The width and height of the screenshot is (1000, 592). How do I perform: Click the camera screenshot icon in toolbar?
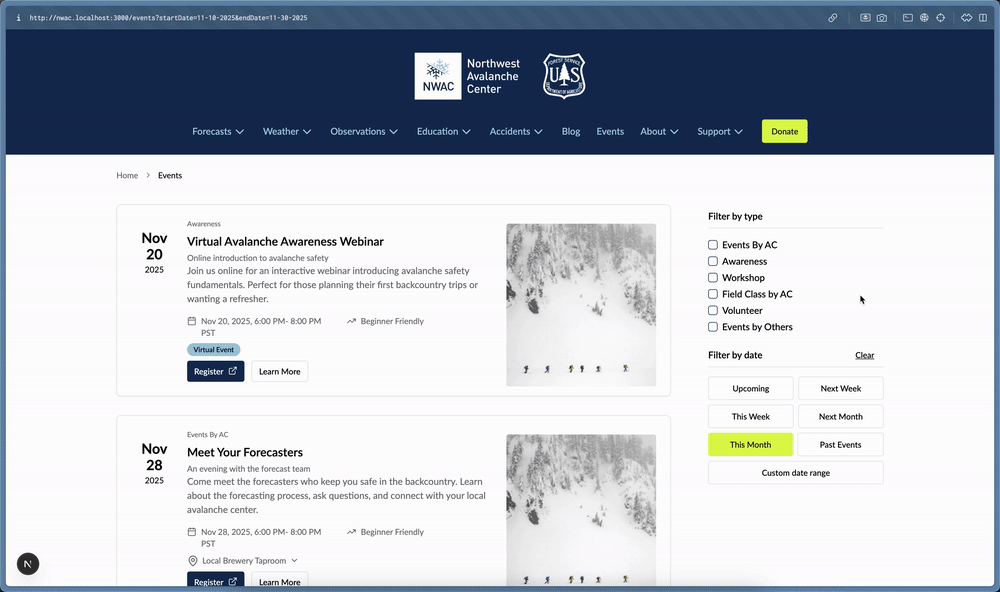[x=882, y=18]
